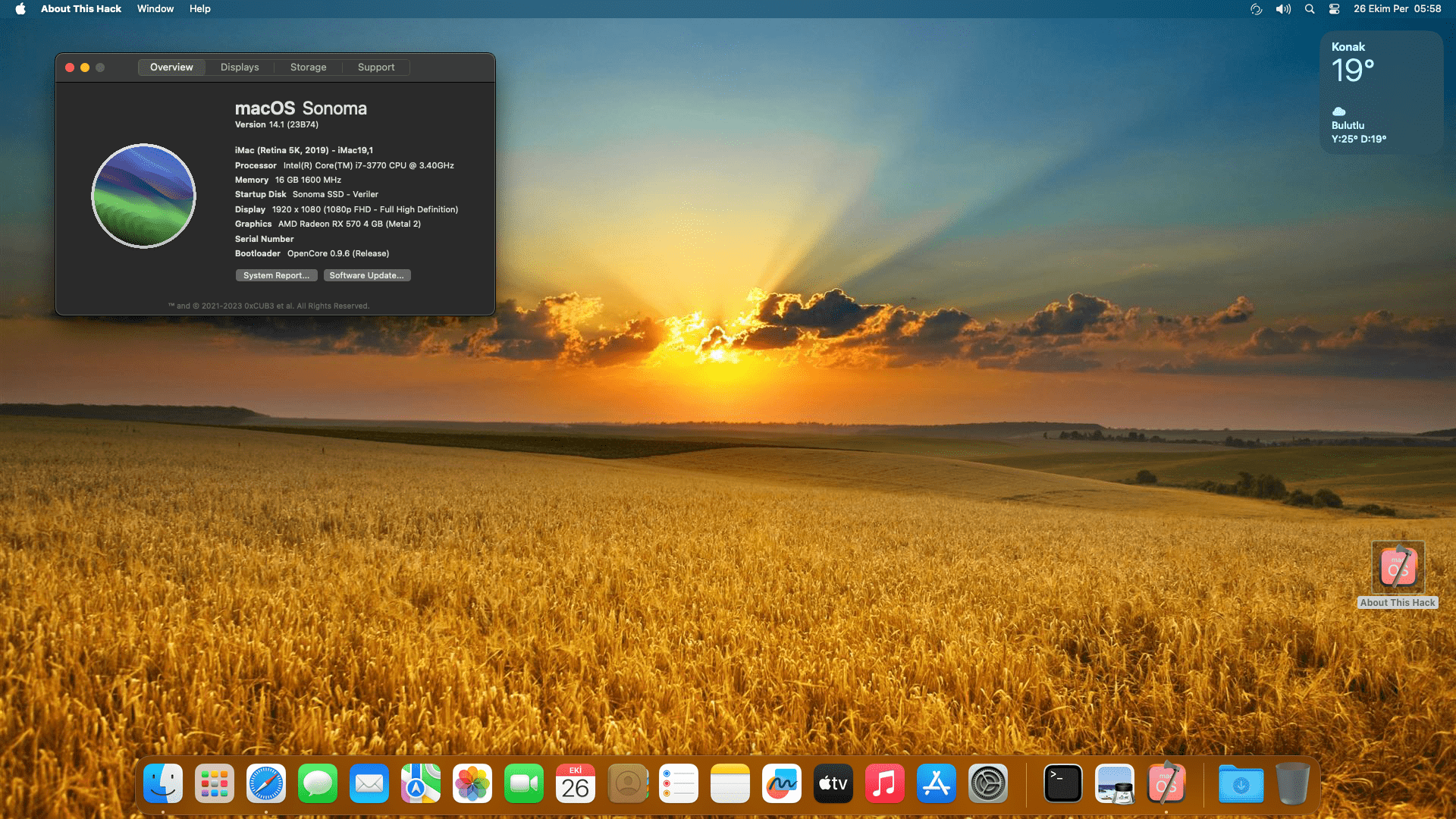1456x819 pixels.
Task: Open the Apple menu
Action: point(20,9)
